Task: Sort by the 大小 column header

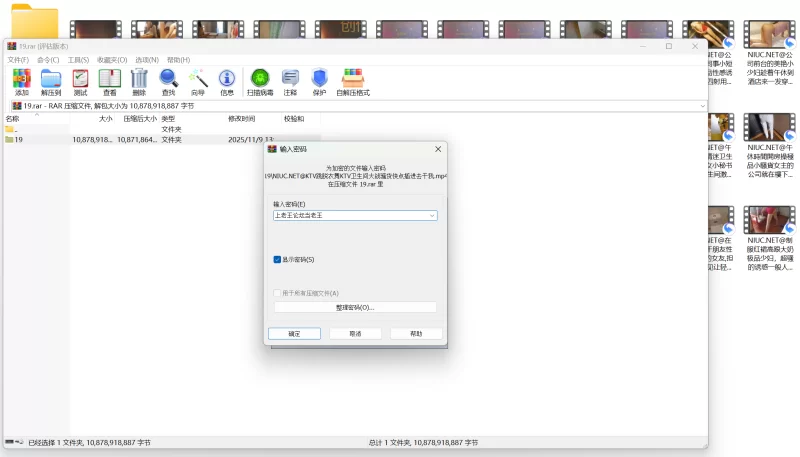Action: click(x=105, y=118)
